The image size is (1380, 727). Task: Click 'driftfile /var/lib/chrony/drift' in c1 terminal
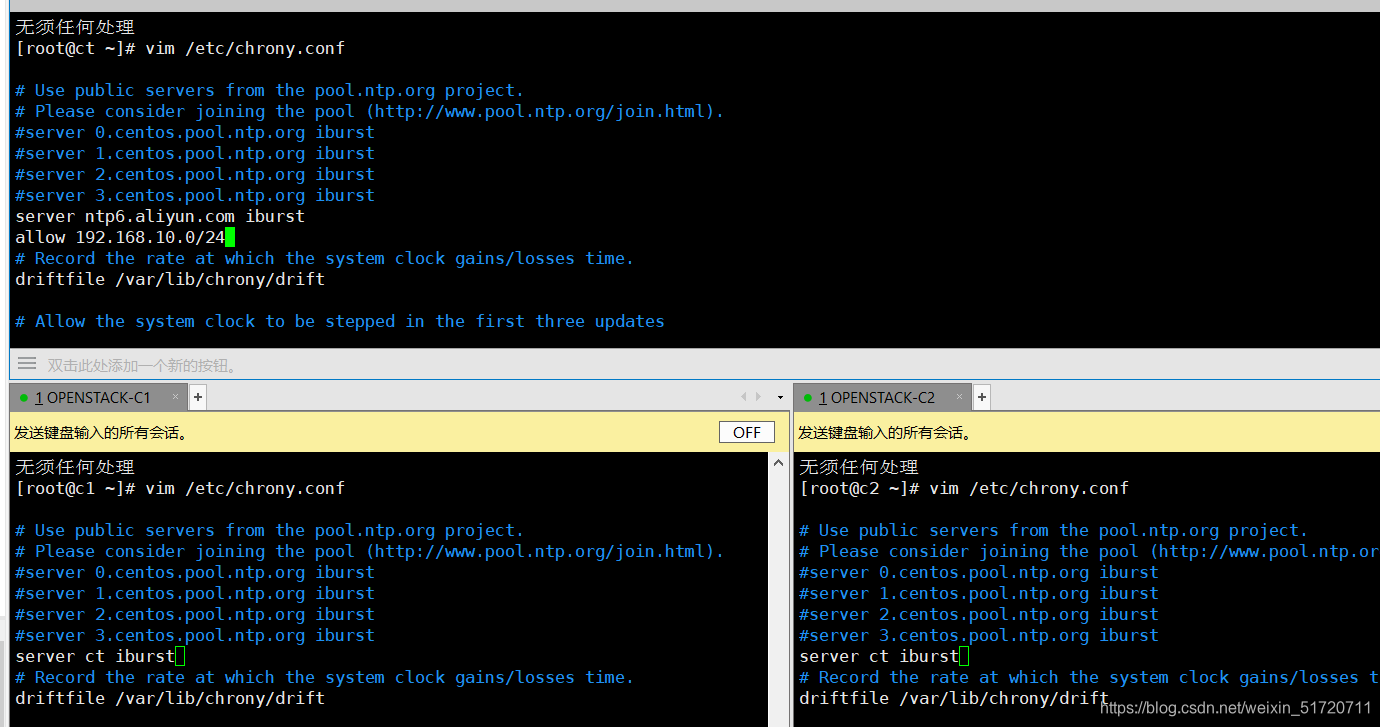(170, 698)
